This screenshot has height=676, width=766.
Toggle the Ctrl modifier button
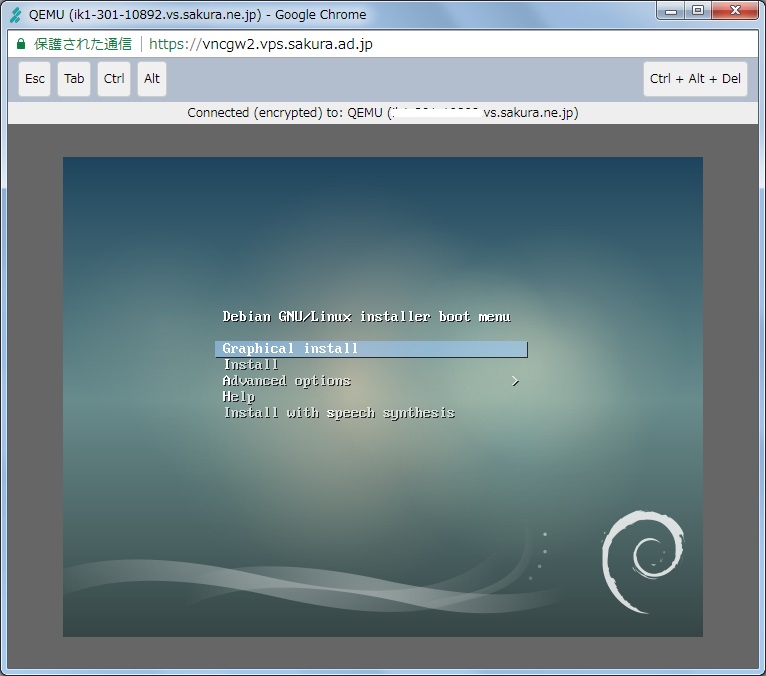point(114,79)
